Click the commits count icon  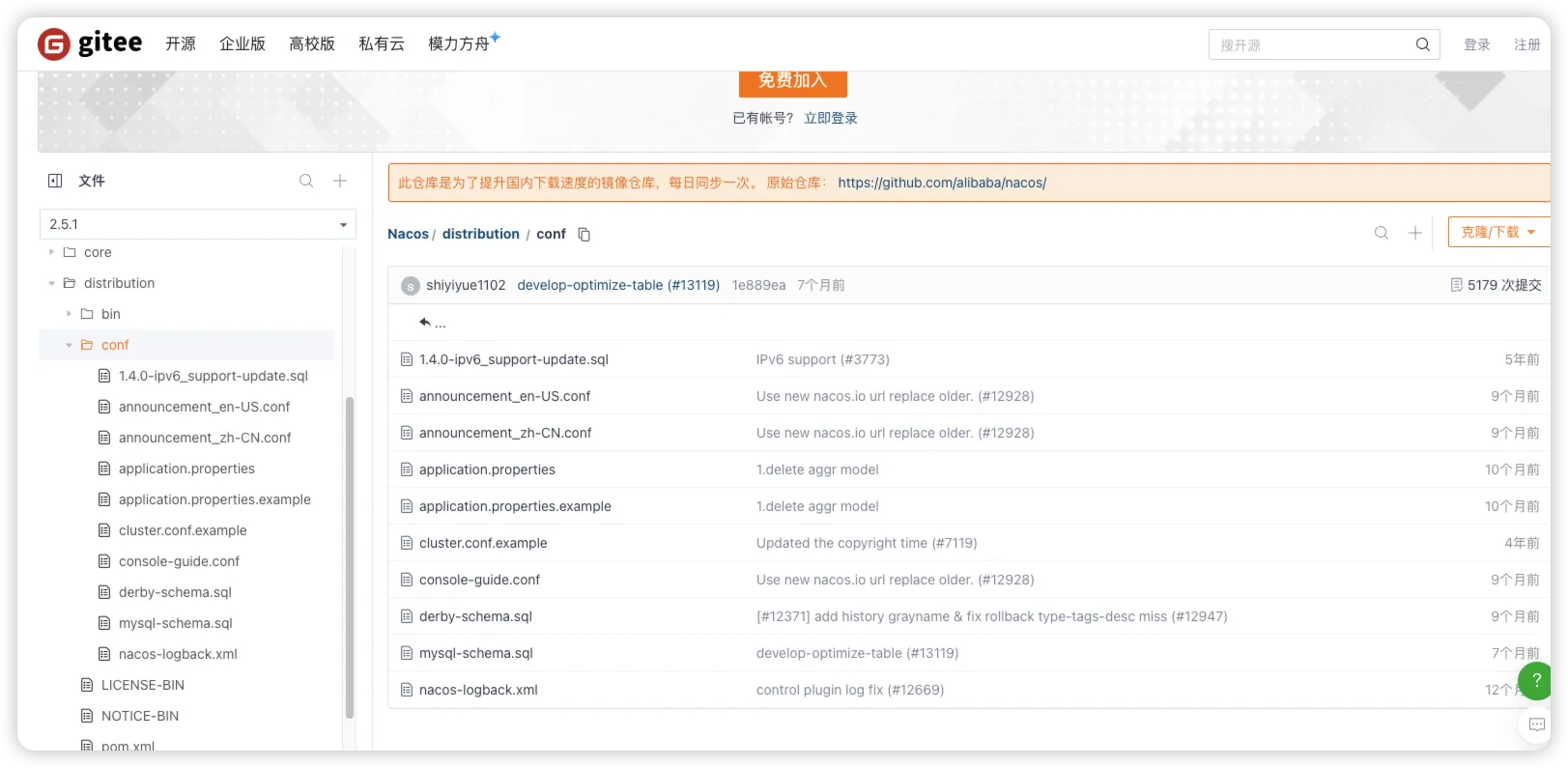pos(1456,285)
